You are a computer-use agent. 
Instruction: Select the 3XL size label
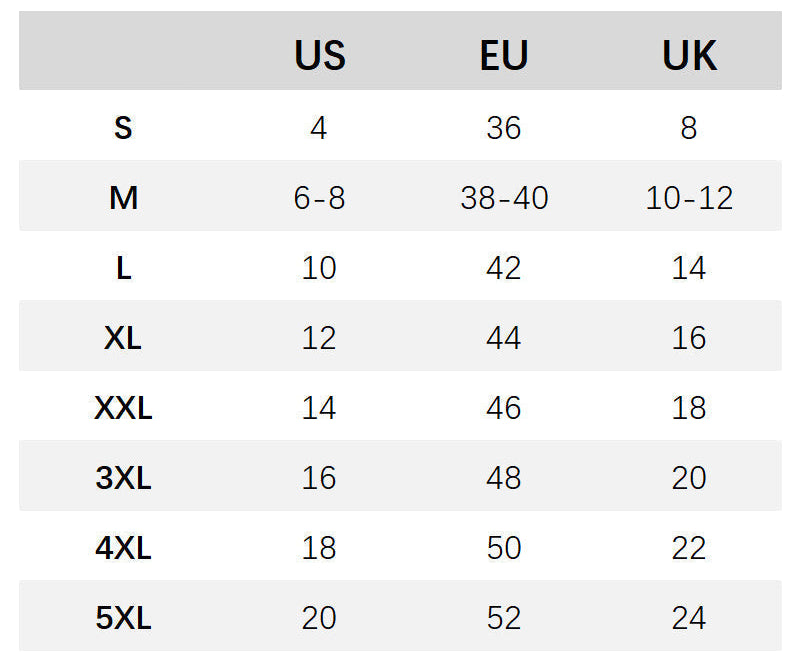pyautogui.click(x=123, y=478)
